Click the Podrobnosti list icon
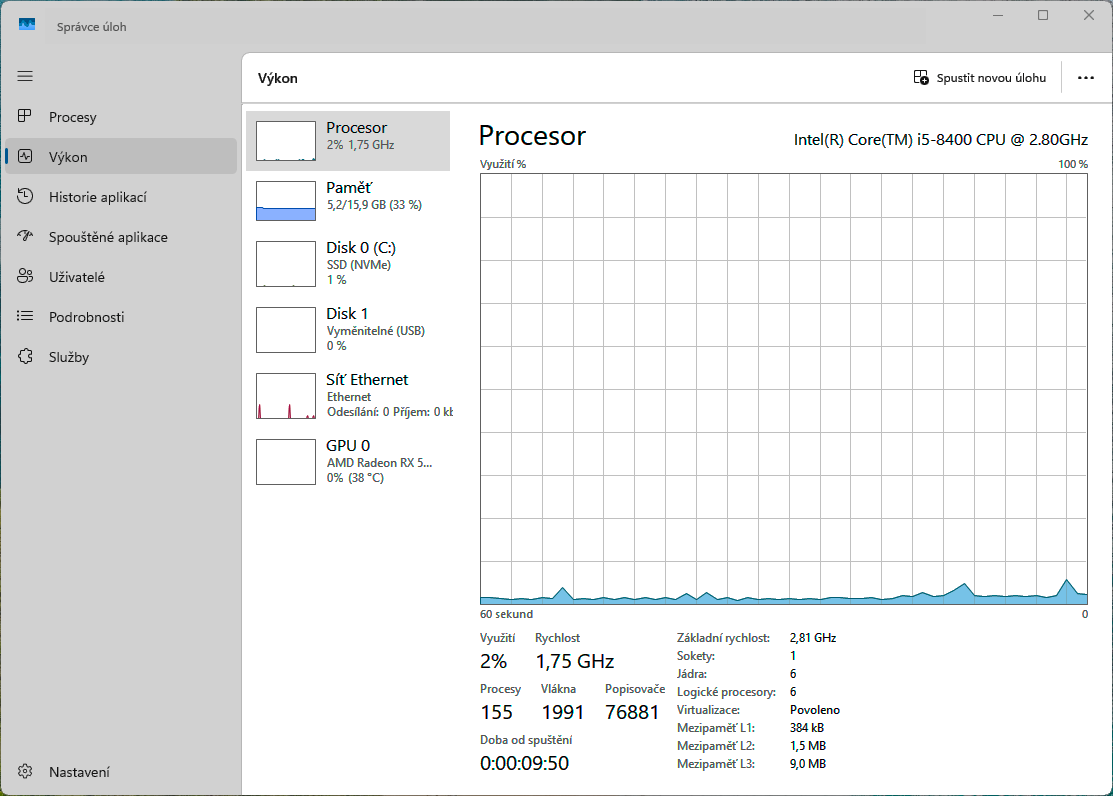 (26, 317)
